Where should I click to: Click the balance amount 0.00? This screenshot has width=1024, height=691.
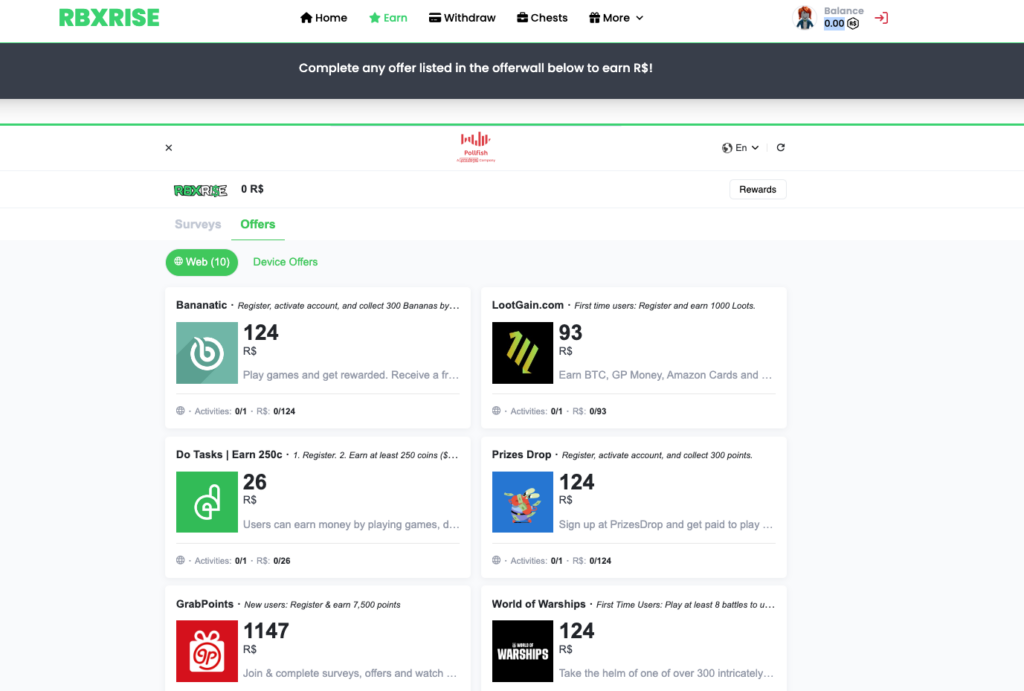[834, 24]
